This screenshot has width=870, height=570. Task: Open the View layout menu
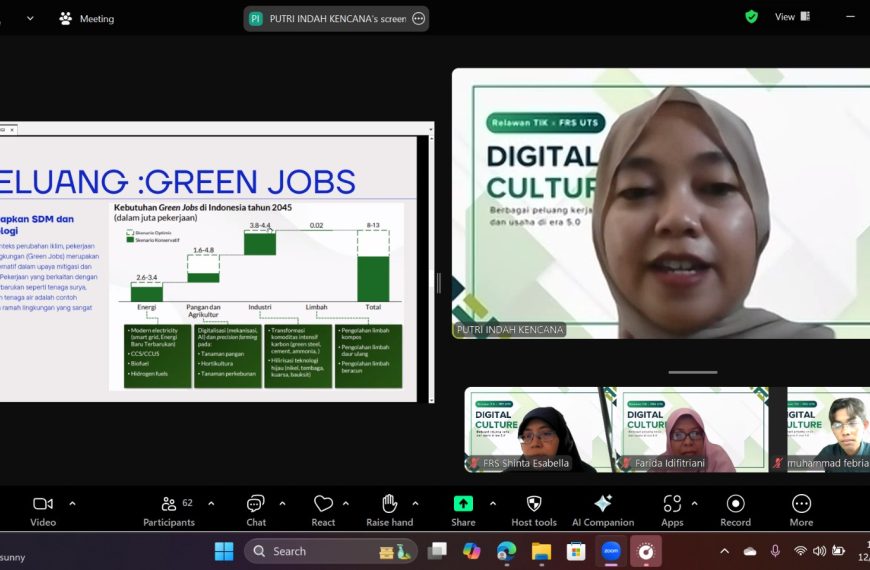(x=792, y=17)
